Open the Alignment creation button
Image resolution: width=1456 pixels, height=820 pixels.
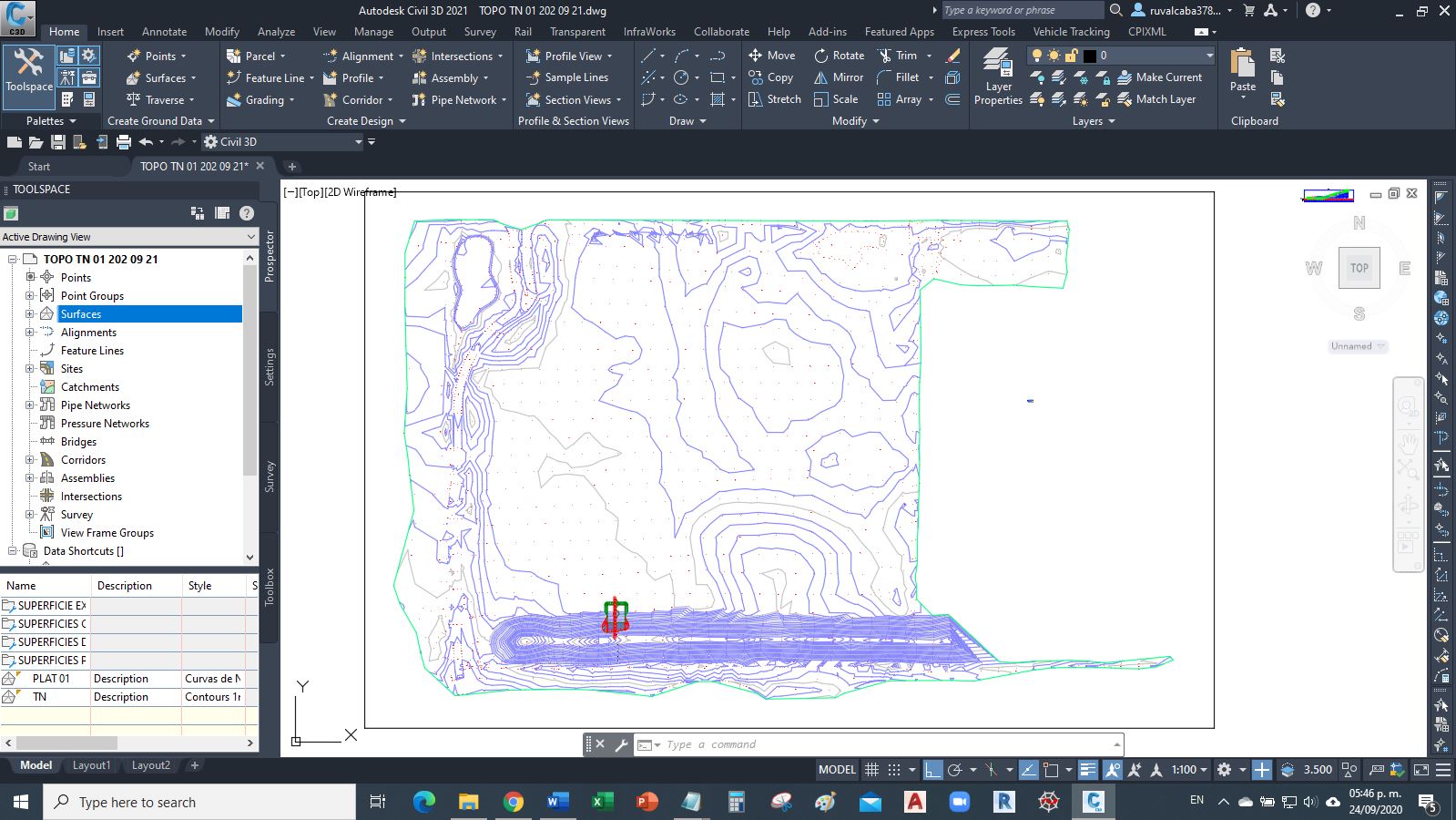[x=361, y=56]
